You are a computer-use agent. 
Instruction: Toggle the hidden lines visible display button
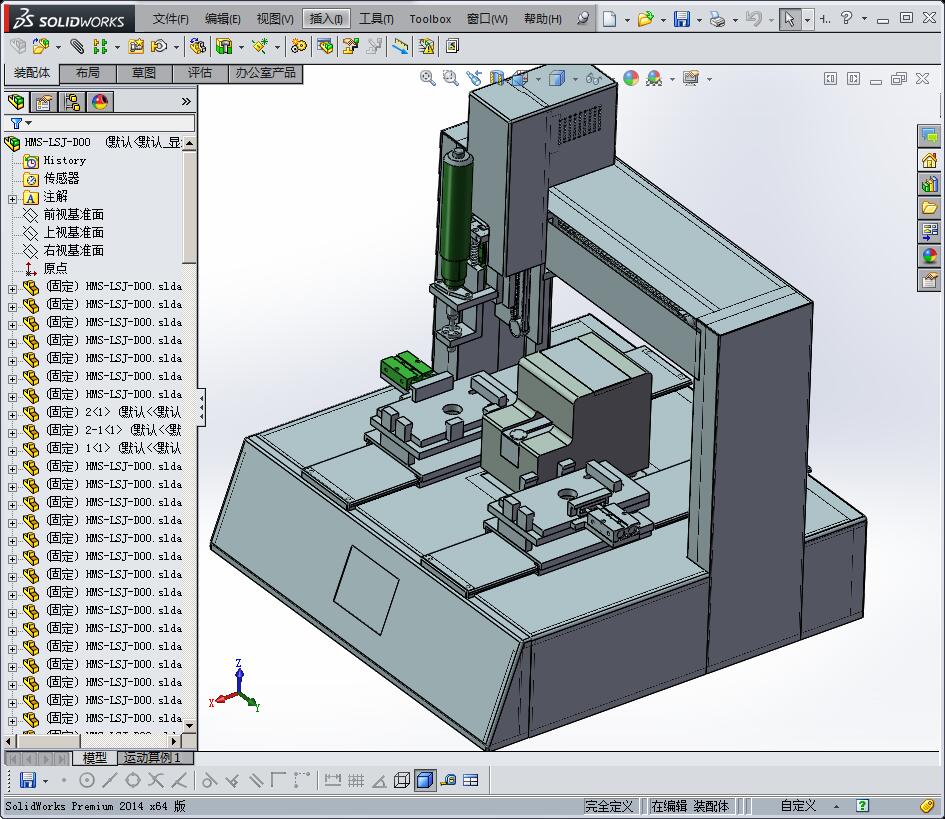[x=402, y=780]
